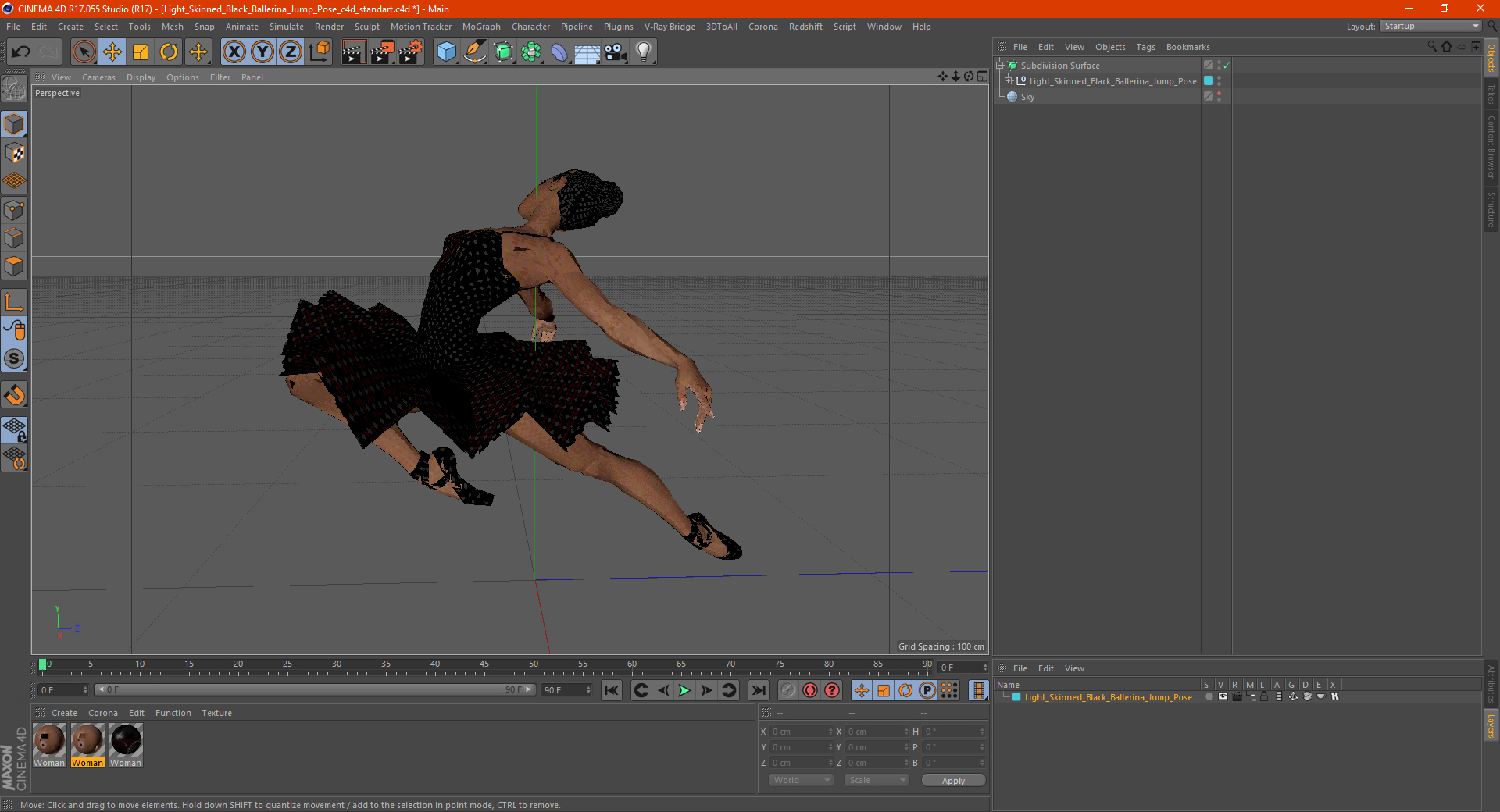Toggle layer solo dot in Layers panel
Image resolution: width=1500 pixels, height=812 pixels.
click(1209, 697)
